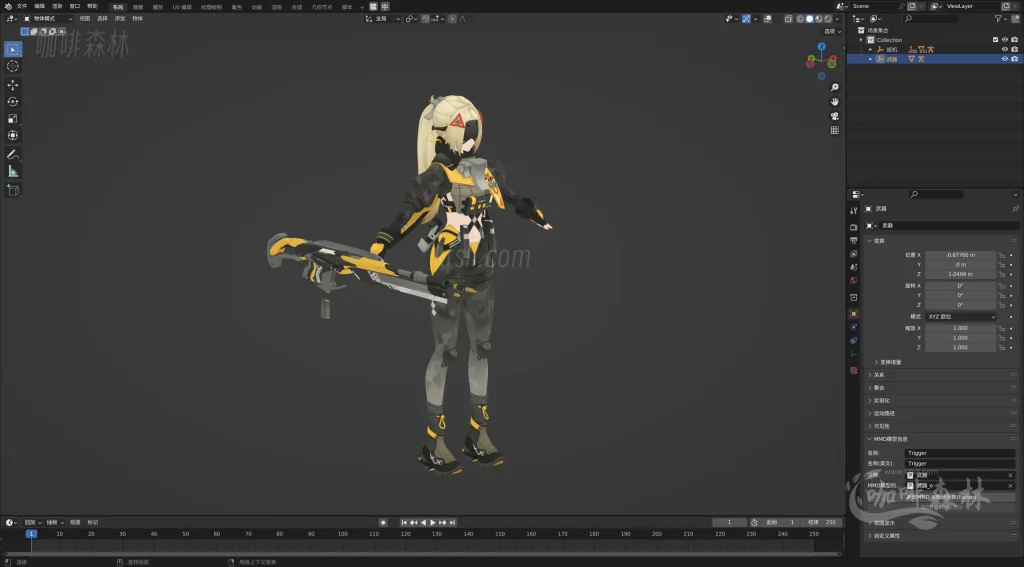Viewport: 1024px width, 567px height.
Task: Select the Scale tool
Action: click(x=12, y=118)
